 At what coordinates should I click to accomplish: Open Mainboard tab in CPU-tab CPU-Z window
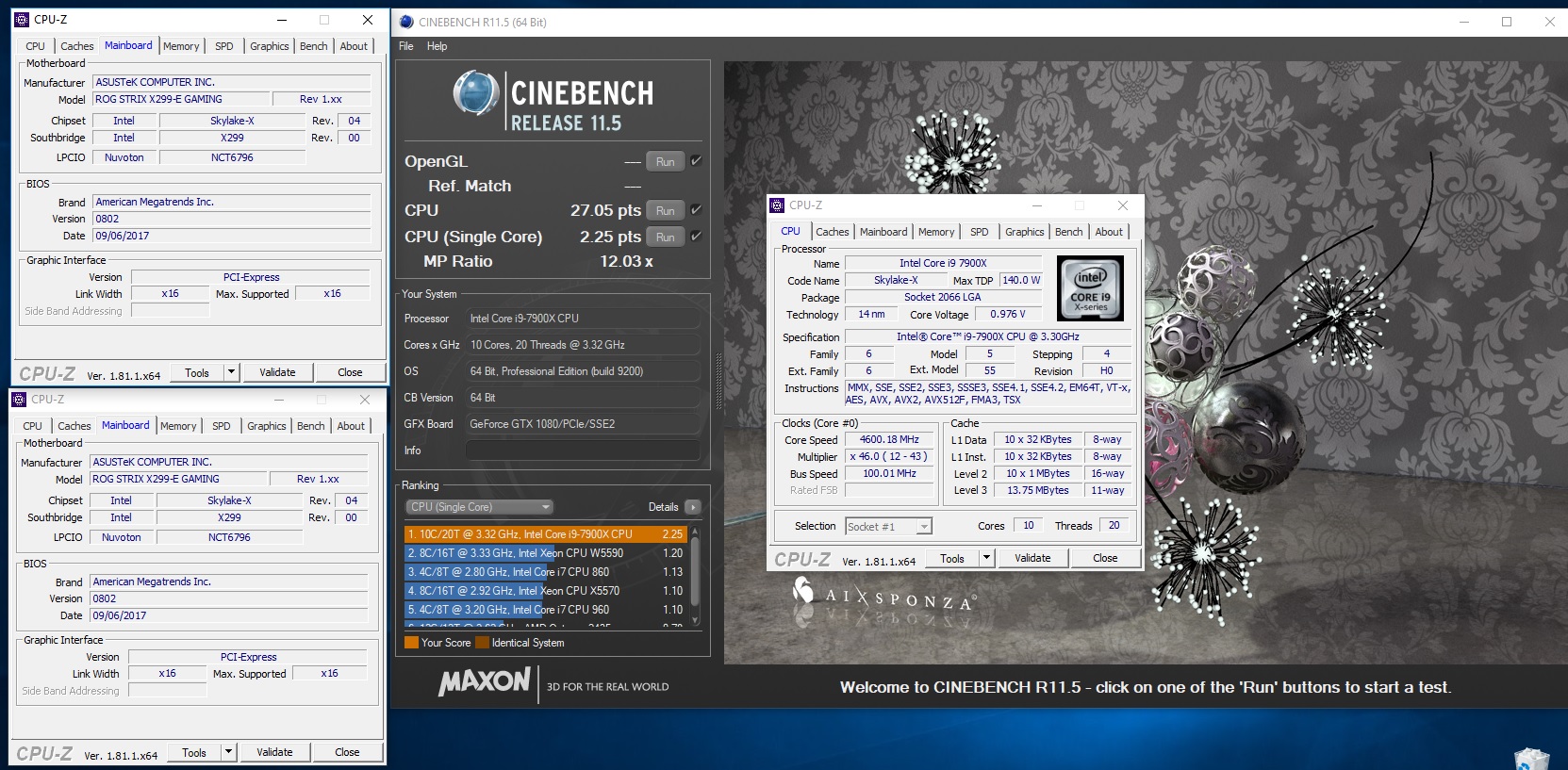(x=883, y=232)
